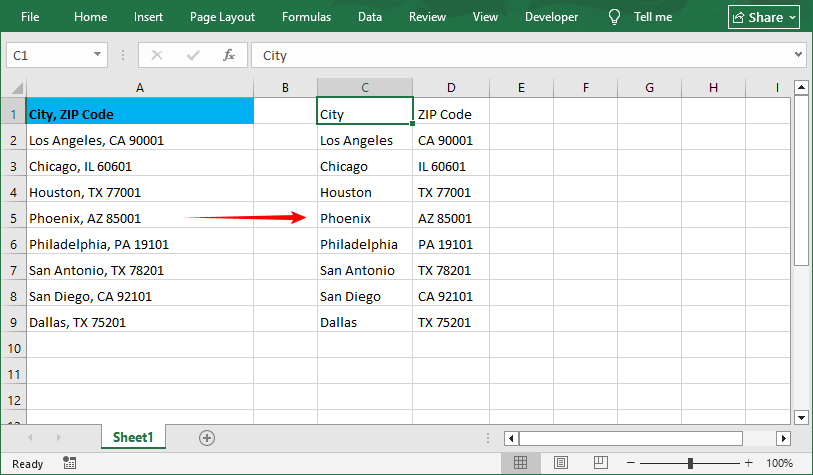Open the Page Layout ribbon tab

222,17
